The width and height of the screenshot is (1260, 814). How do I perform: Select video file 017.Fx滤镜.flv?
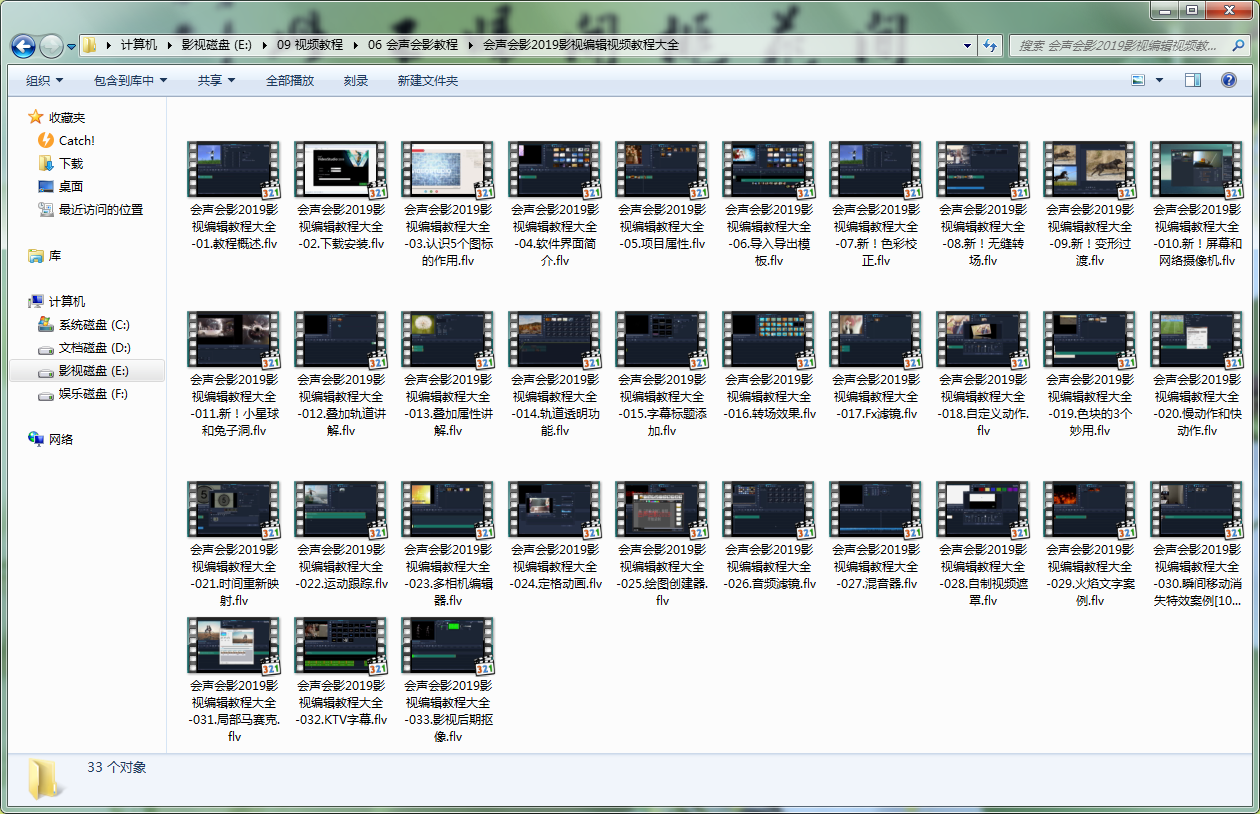point(875,366)
